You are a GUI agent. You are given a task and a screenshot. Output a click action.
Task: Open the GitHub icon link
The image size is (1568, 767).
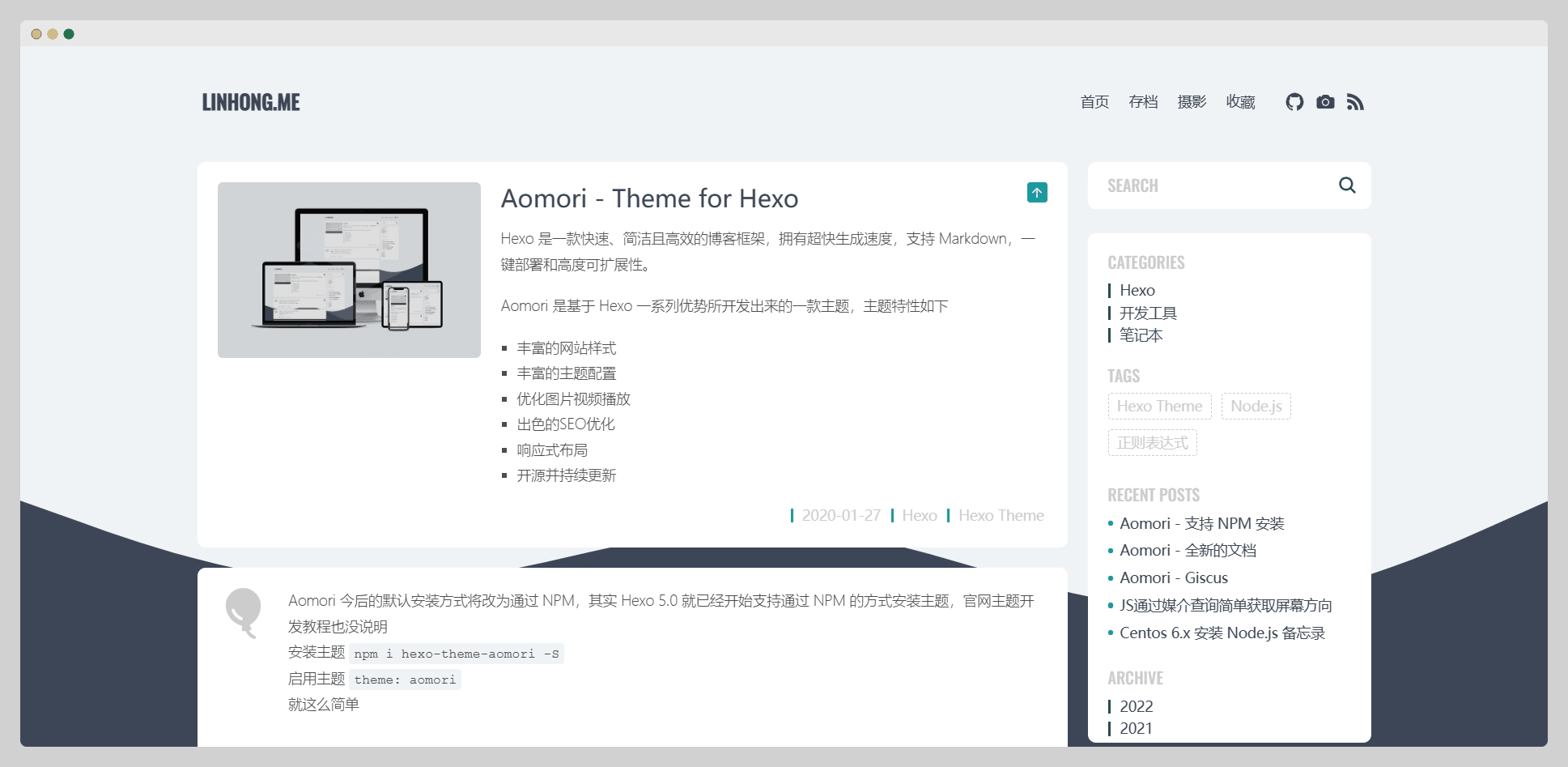[x=1294, y=102]
